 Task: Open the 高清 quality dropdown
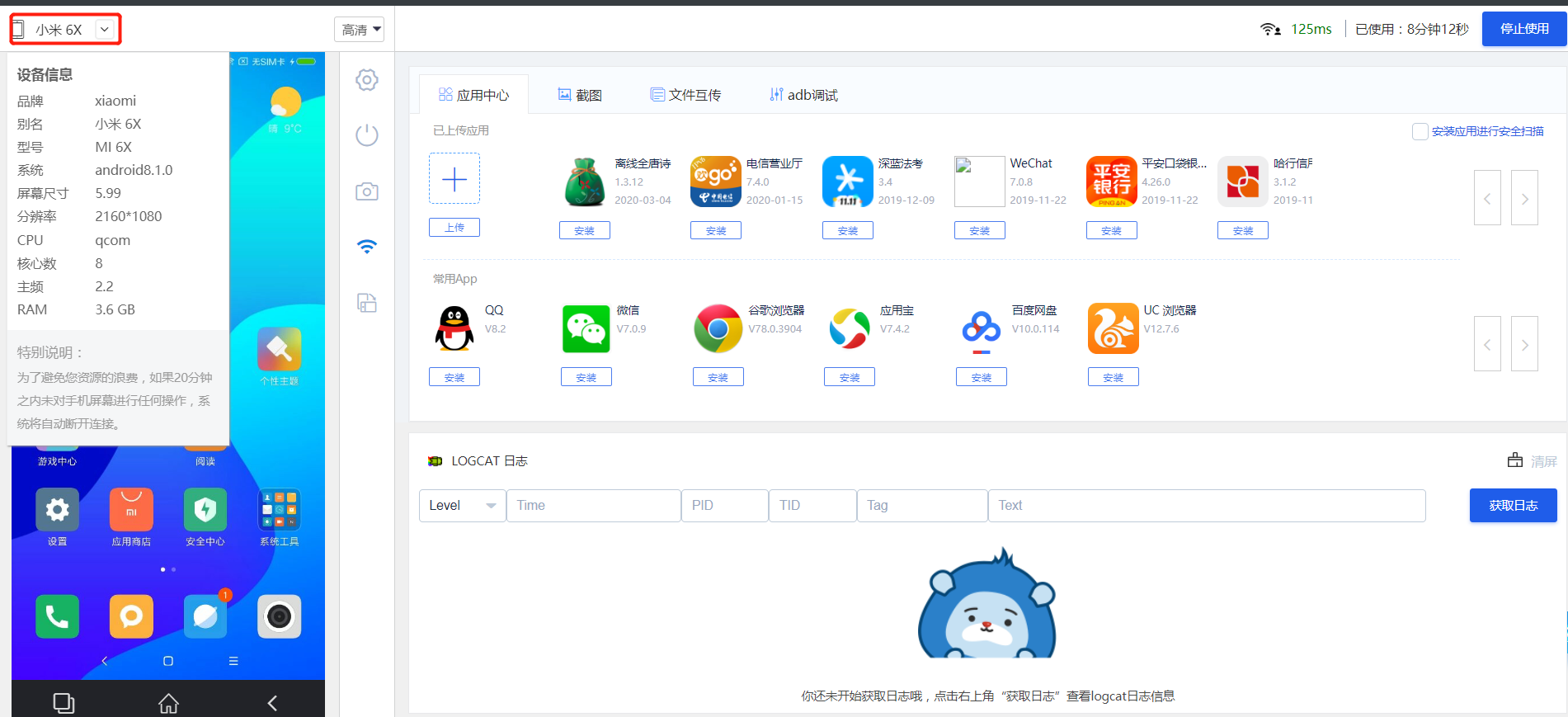[360, 30]
